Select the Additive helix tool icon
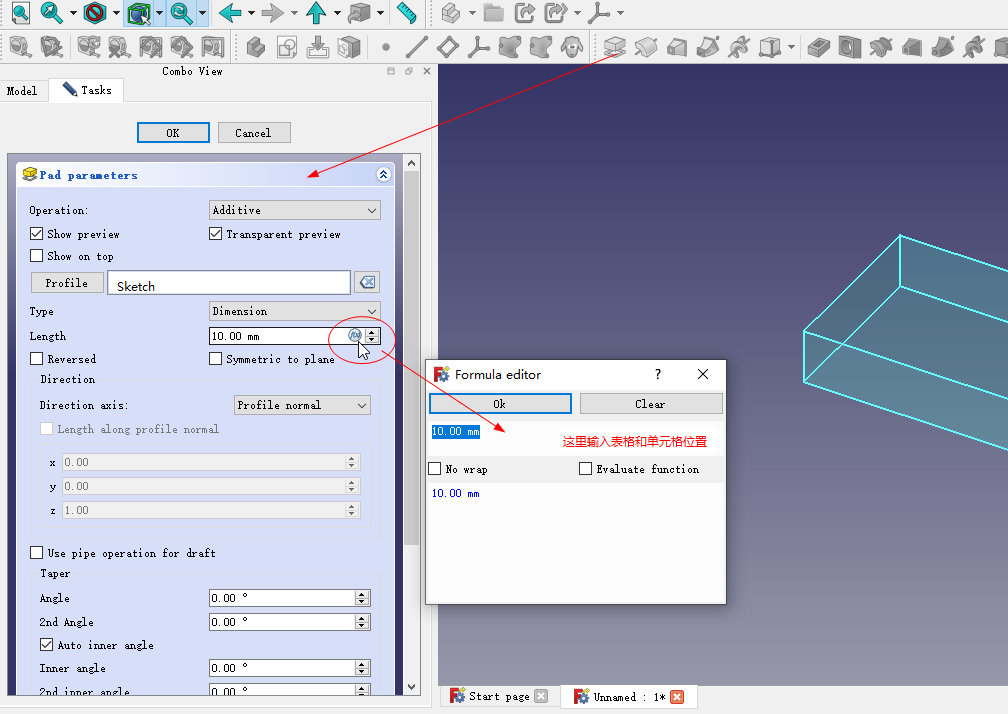Viewport: 1008px width, 714px height. [739, 47]
